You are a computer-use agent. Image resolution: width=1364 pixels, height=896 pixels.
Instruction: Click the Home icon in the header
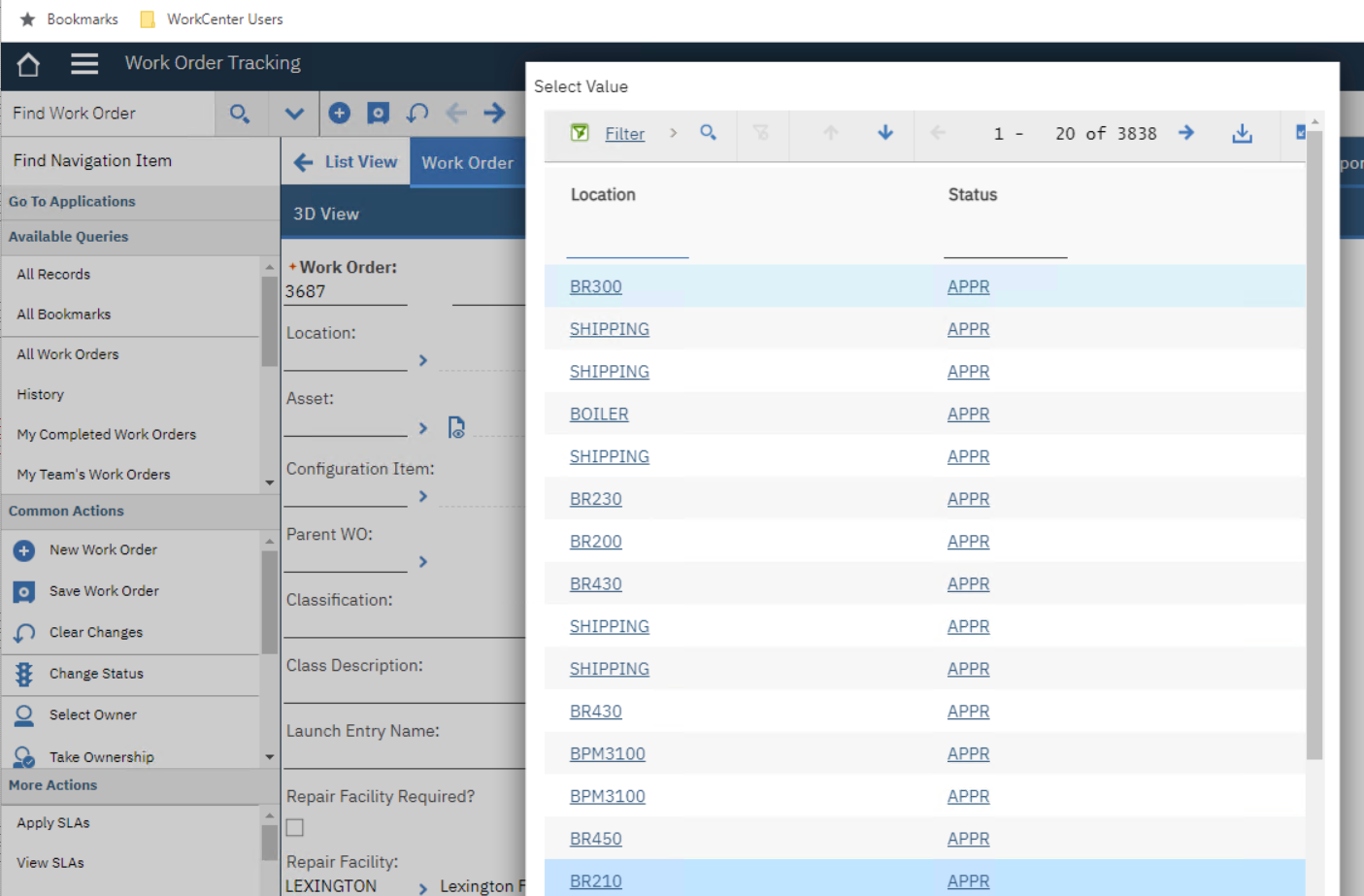click(28, 64)
